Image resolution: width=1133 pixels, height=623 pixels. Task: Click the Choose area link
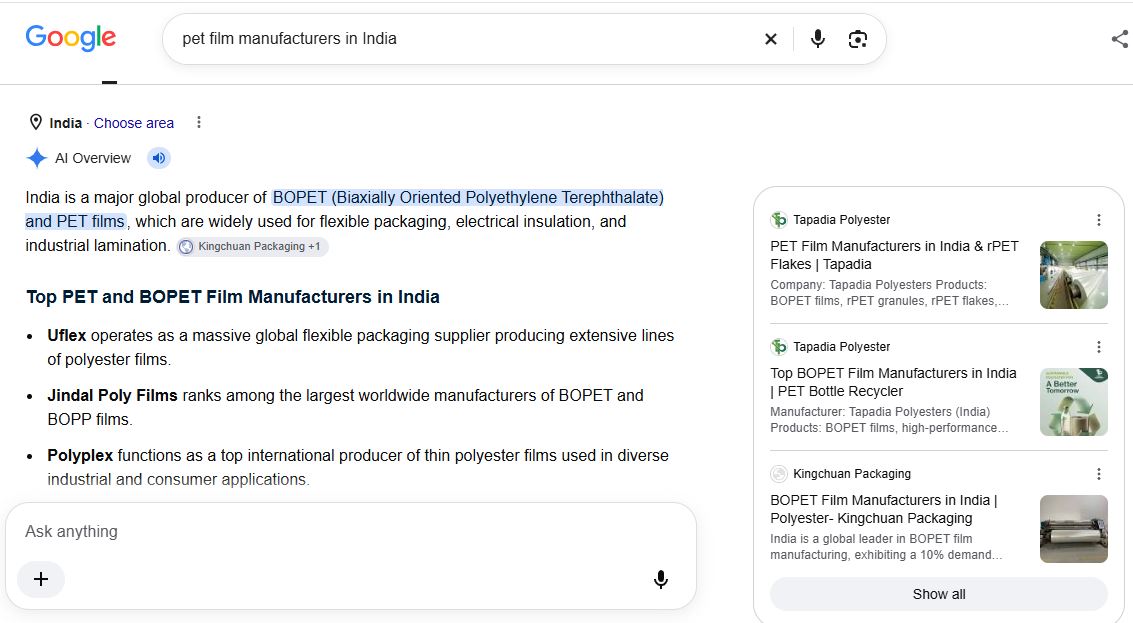tap(134, 123)
